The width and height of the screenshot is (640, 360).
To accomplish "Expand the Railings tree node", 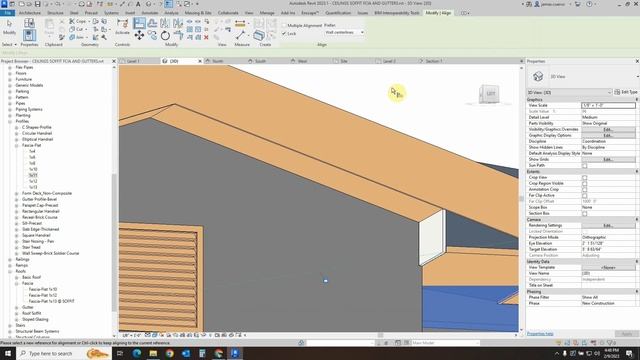I will [x=10, y=259].
